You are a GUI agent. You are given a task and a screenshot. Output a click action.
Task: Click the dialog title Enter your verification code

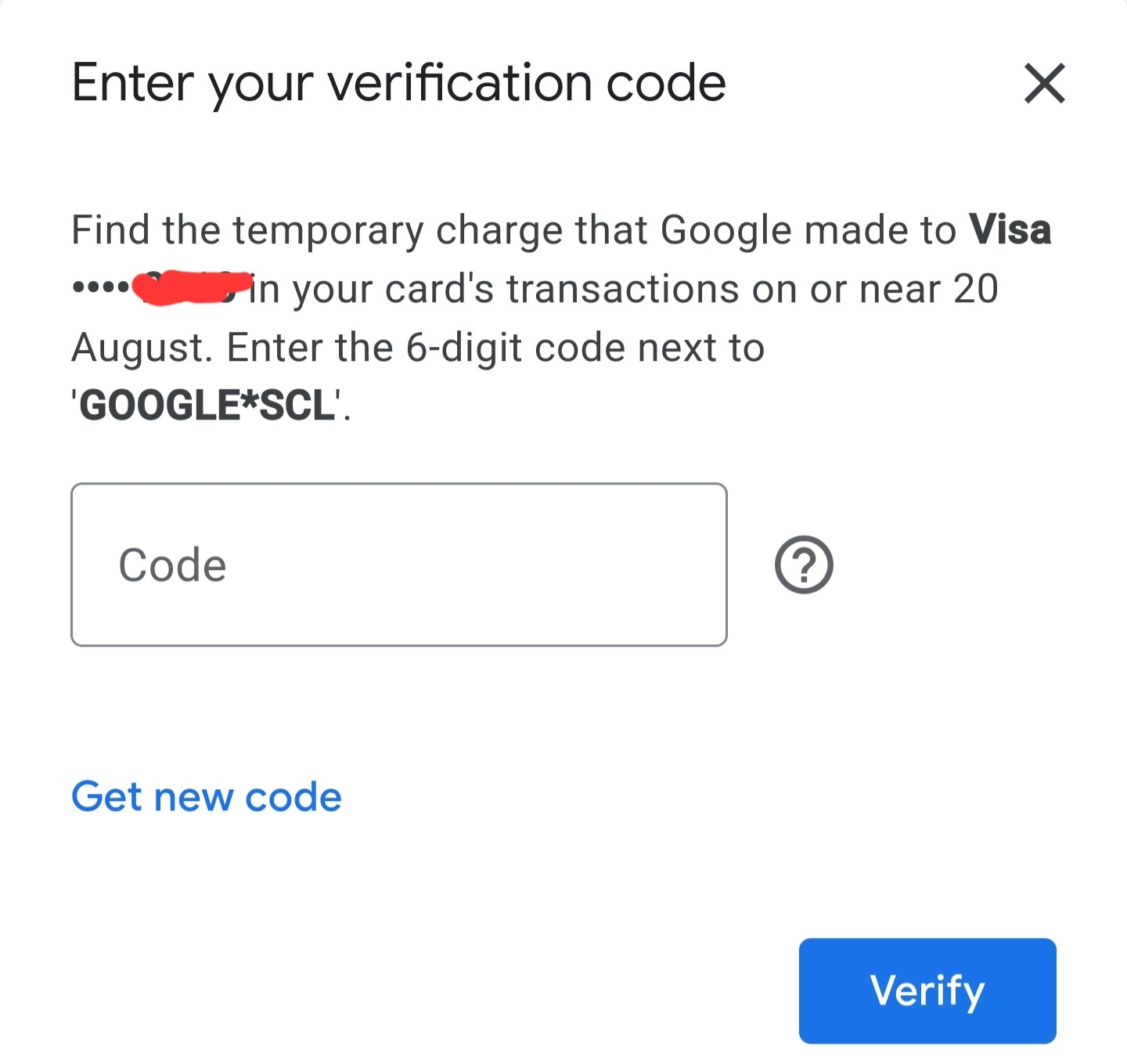[398, 82]
